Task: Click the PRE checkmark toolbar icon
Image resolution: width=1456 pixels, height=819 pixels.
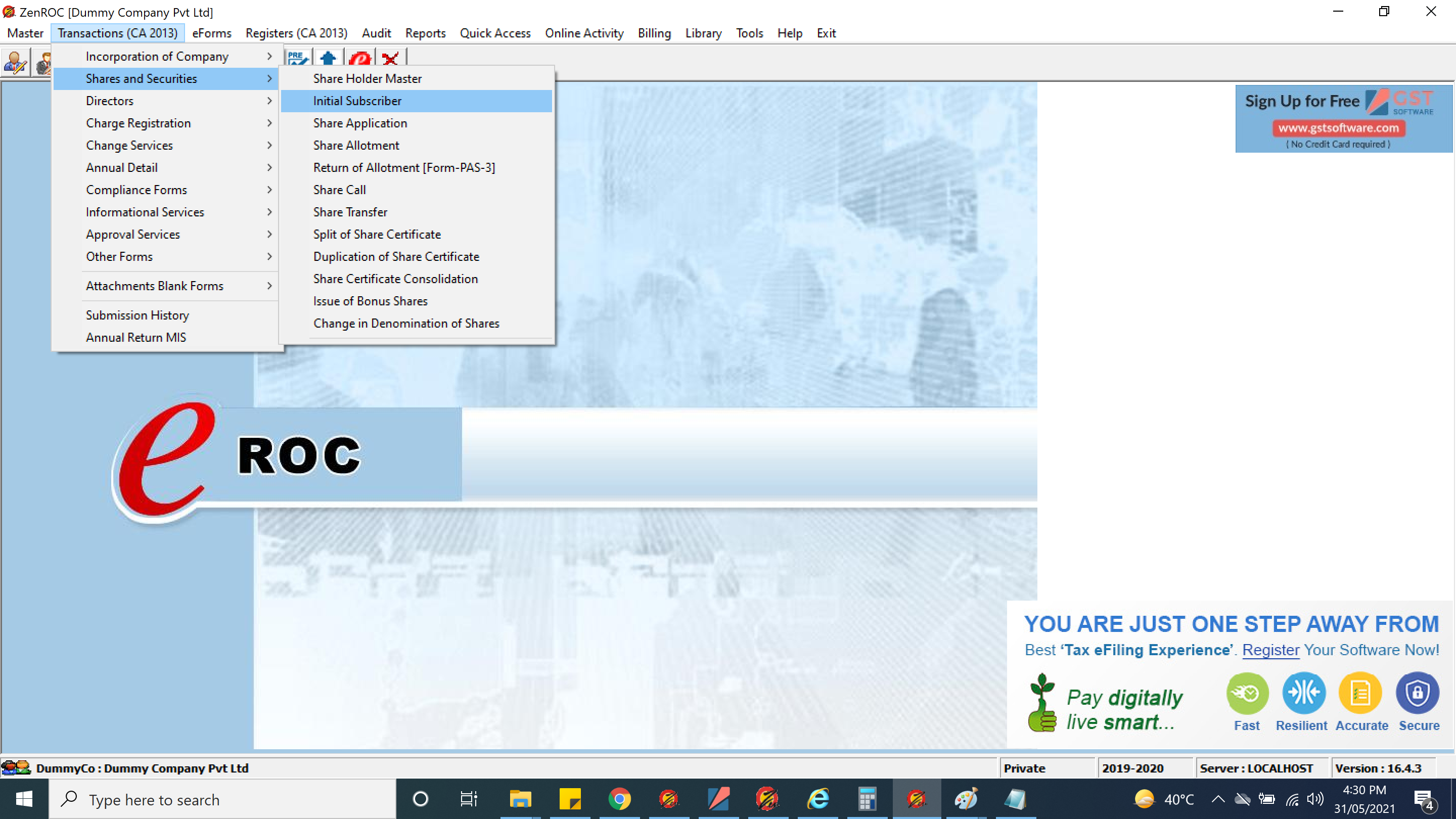Action: point(297,58)
